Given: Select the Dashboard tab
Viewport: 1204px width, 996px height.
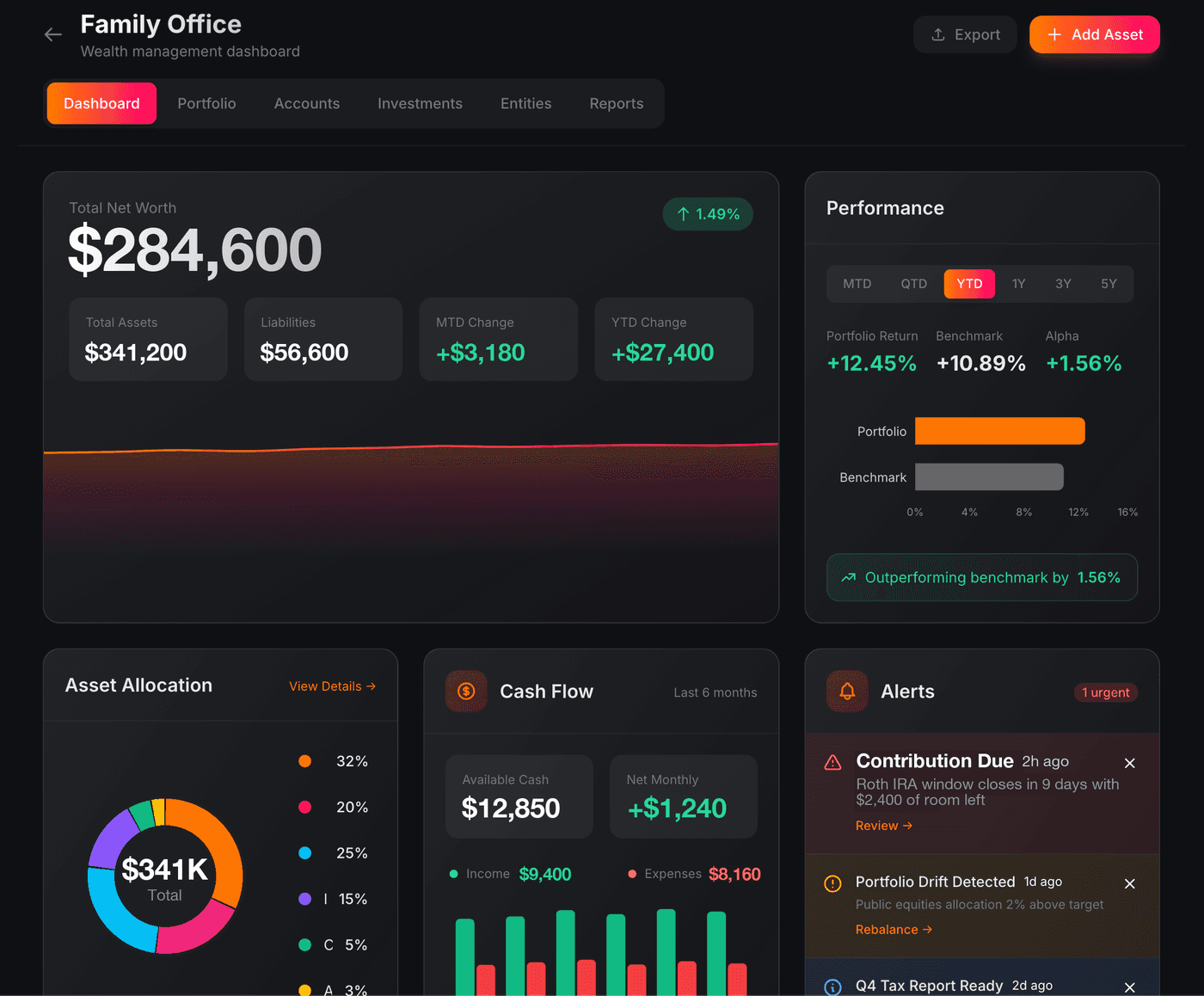Looking at the screenshot, I should (101, 103).
